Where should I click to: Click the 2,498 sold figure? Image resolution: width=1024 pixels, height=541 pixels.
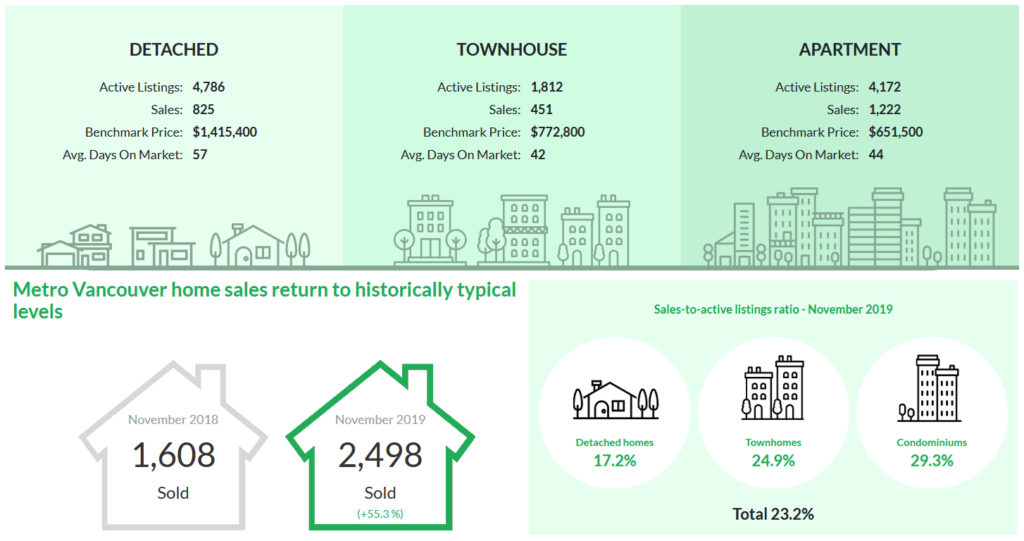tap(380, 455)
